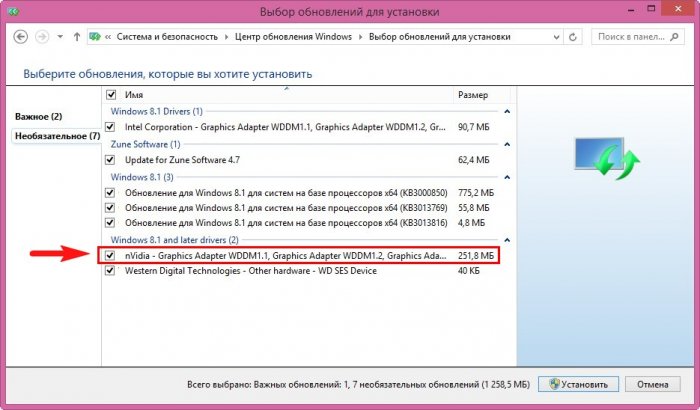This screenshot has height=410, width=700.
Task: Collapse the Zune Software group
Action: tap(507, 144)
